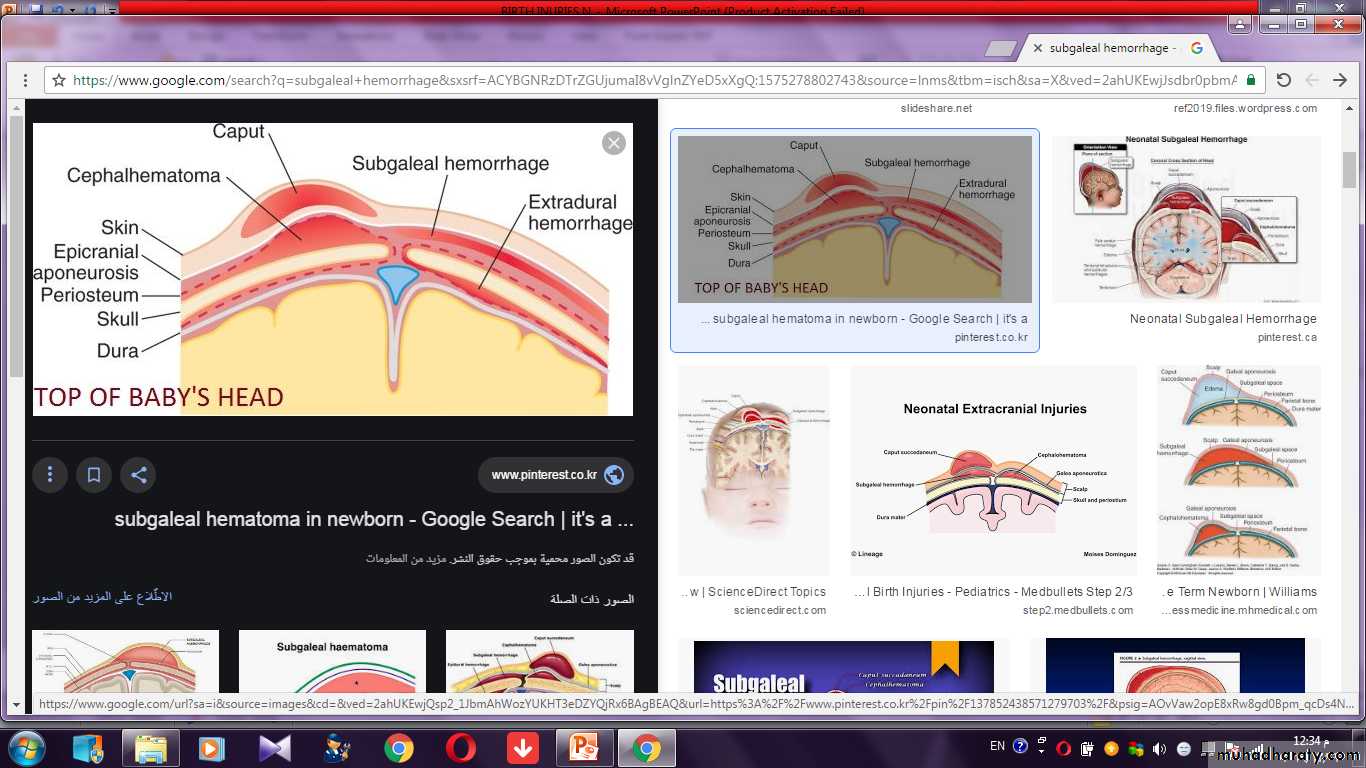Open the subgaleal hematoma in newborn title link
This screenshot has width=1366, height=768.
click(373, 519)
